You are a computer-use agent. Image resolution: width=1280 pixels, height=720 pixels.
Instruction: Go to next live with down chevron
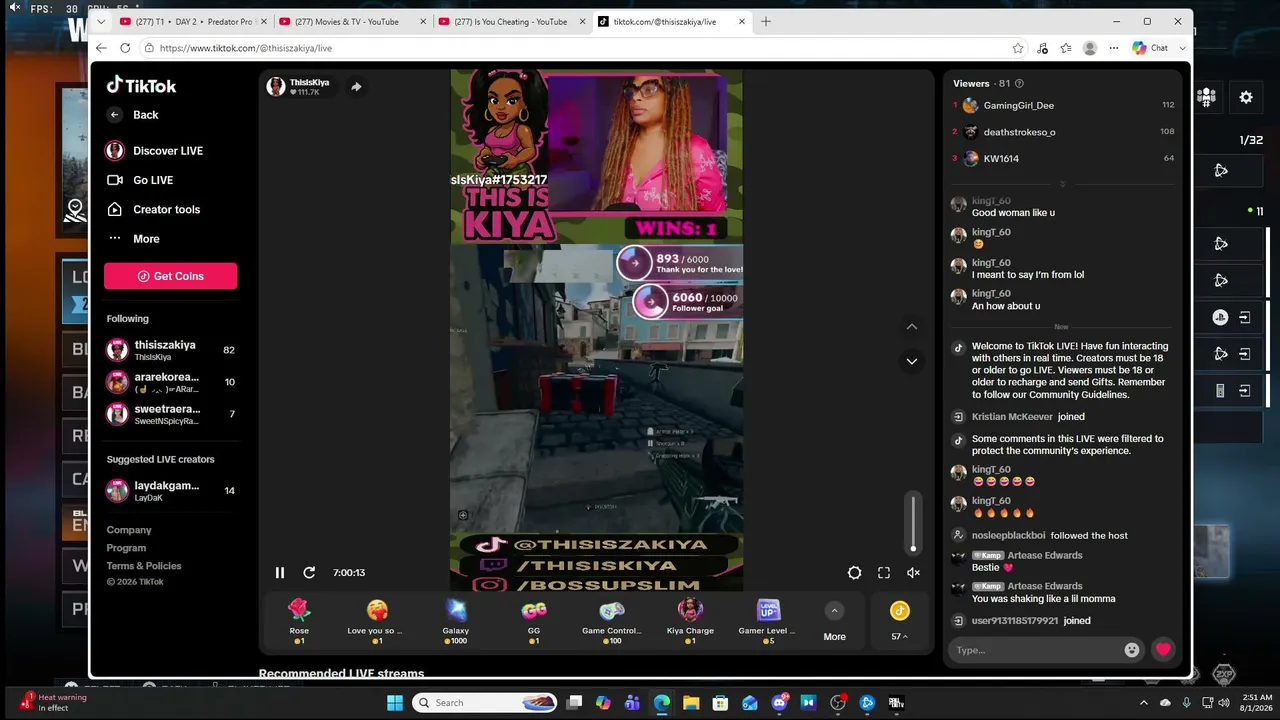pyautogui.click(x=911, y=361)
